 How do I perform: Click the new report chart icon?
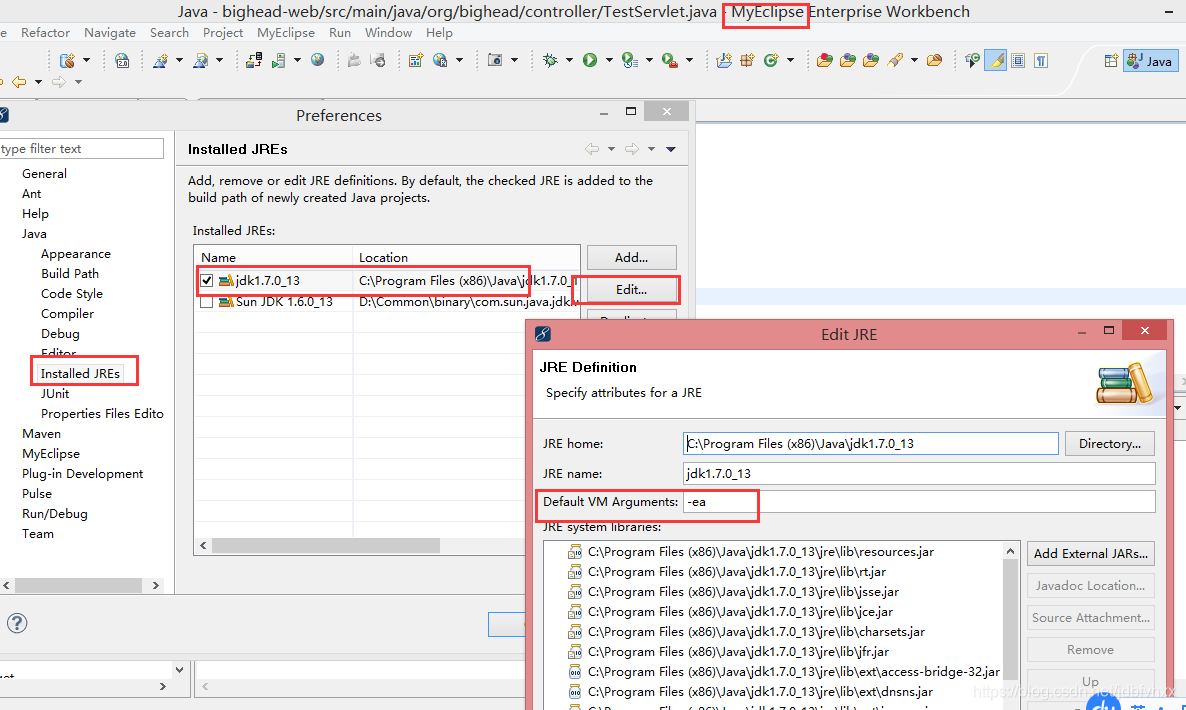pos(415,60)
